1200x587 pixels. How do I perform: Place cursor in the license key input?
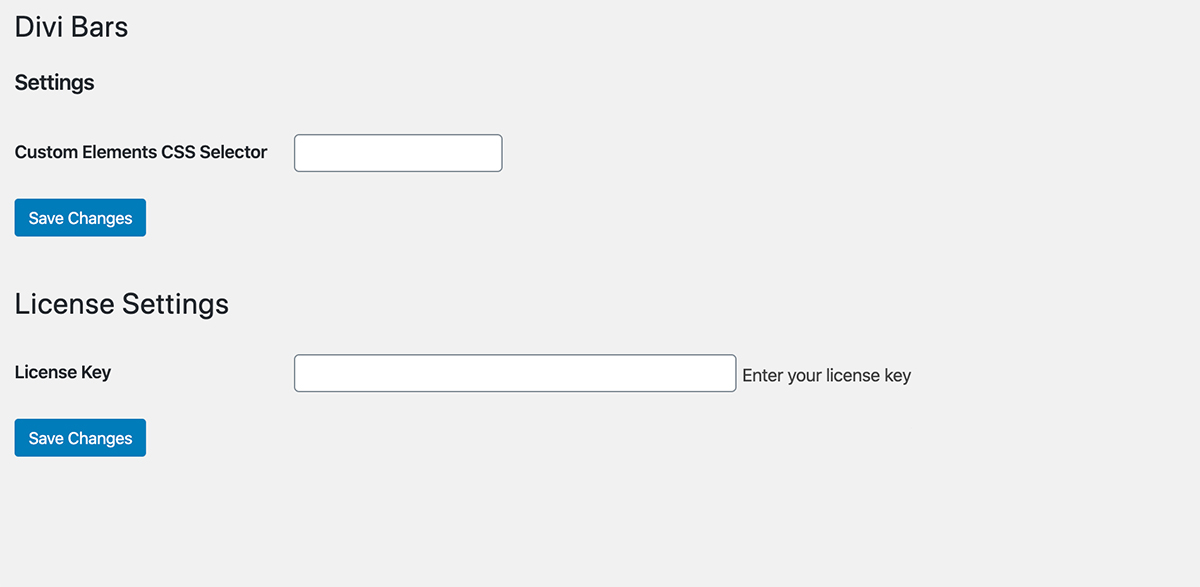pyautogui.click(x=515, y=373)
